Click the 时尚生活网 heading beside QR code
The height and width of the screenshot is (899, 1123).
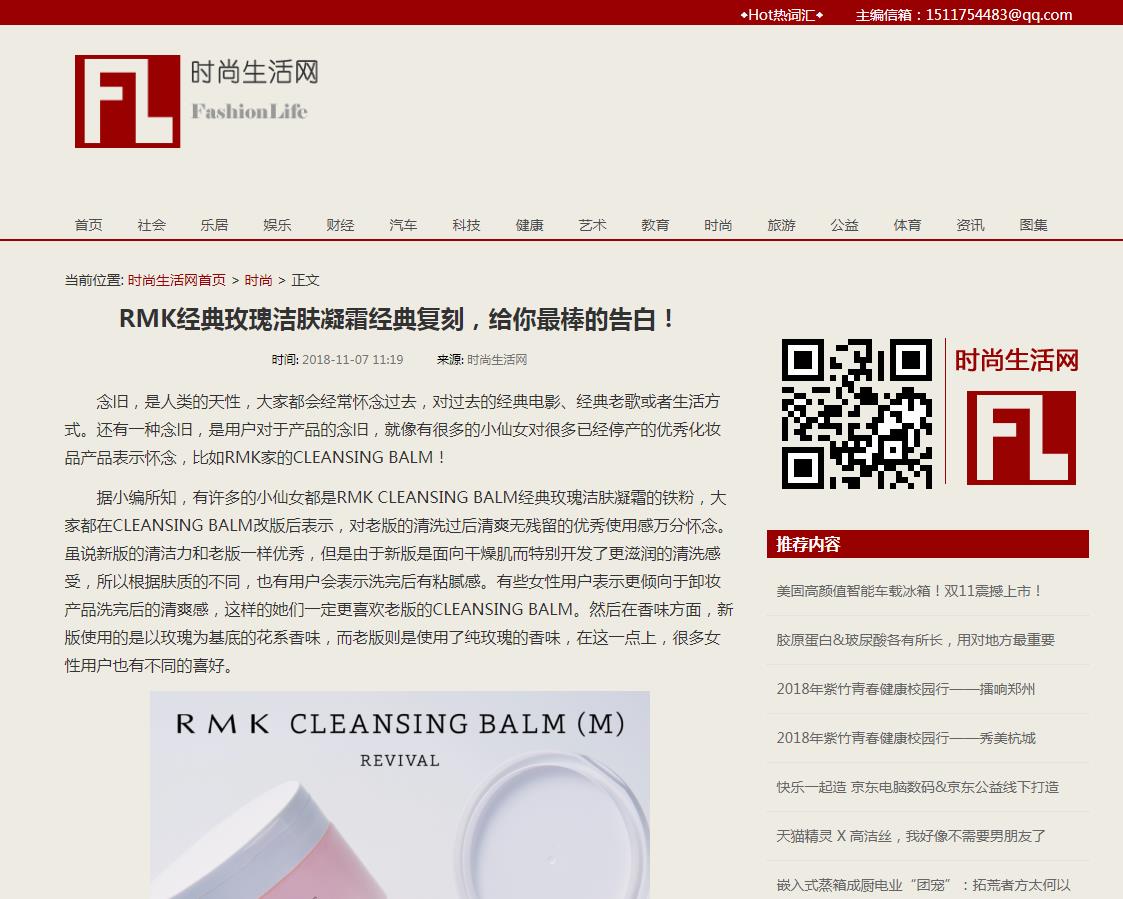(1016, 360)
